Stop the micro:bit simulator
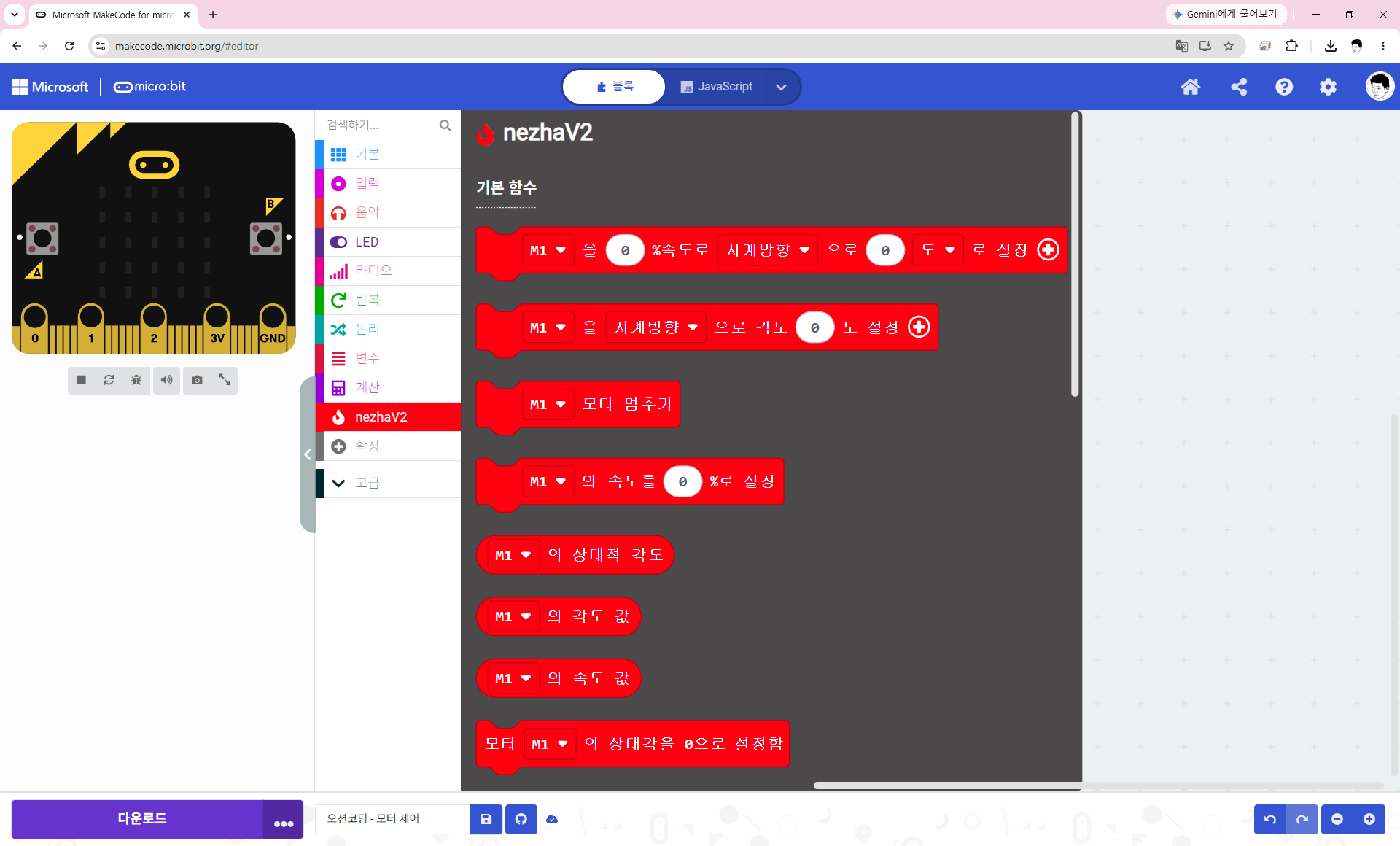 [82, 380]
